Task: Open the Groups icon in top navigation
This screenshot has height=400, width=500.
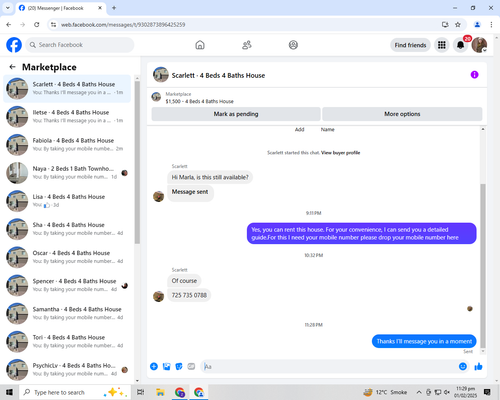Action: [293, 45]
